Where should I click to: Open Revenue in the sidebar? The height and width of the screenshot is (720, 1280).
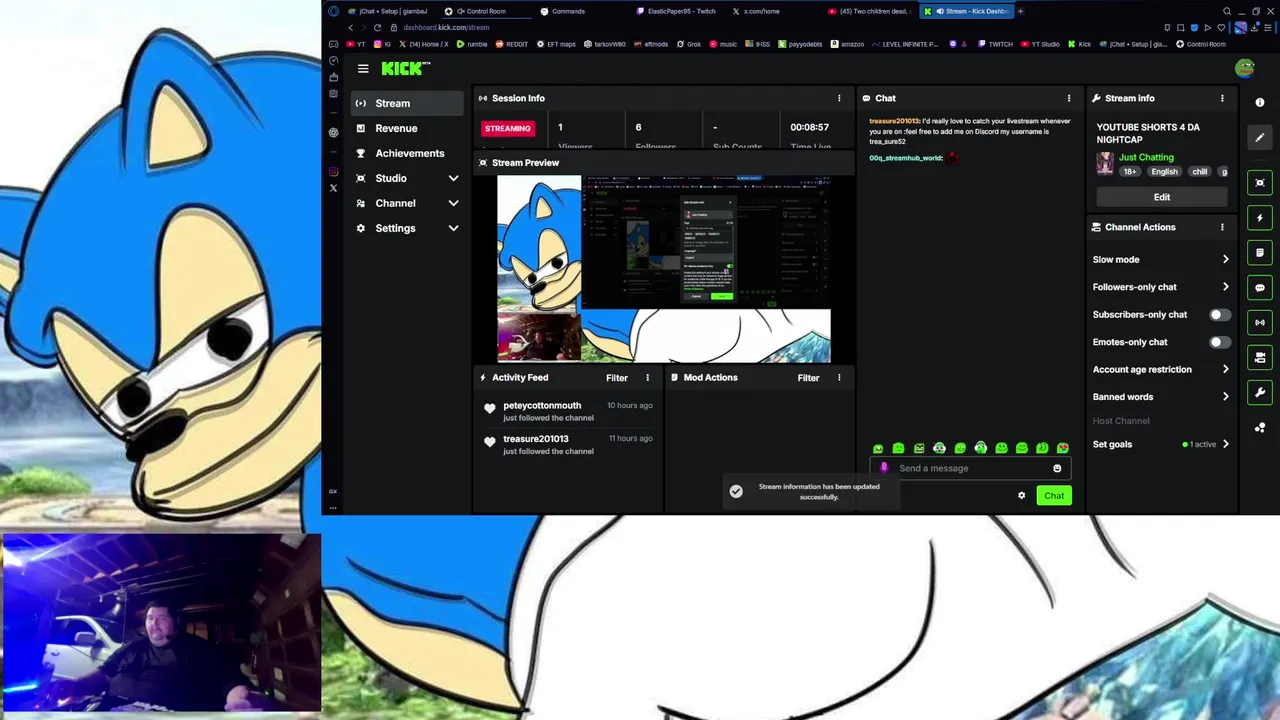[x=406, y=128]
